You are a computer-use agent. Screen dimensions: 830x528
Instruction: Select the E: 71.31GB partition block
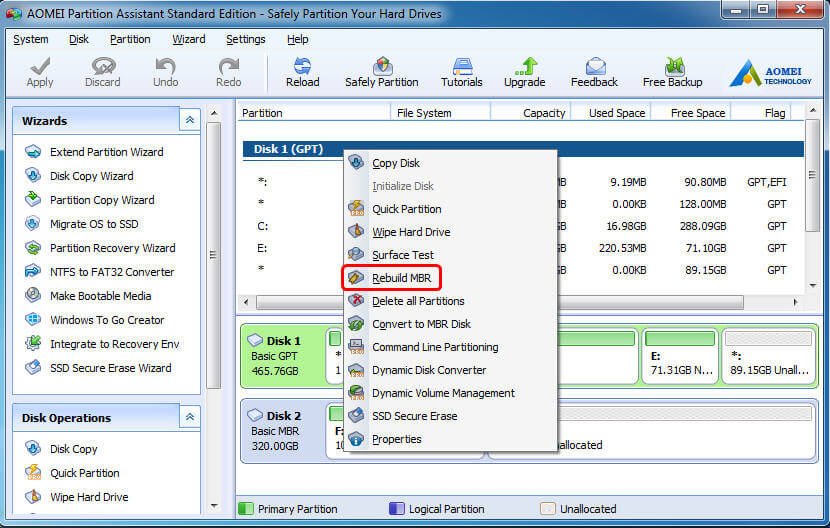[680, 355]
